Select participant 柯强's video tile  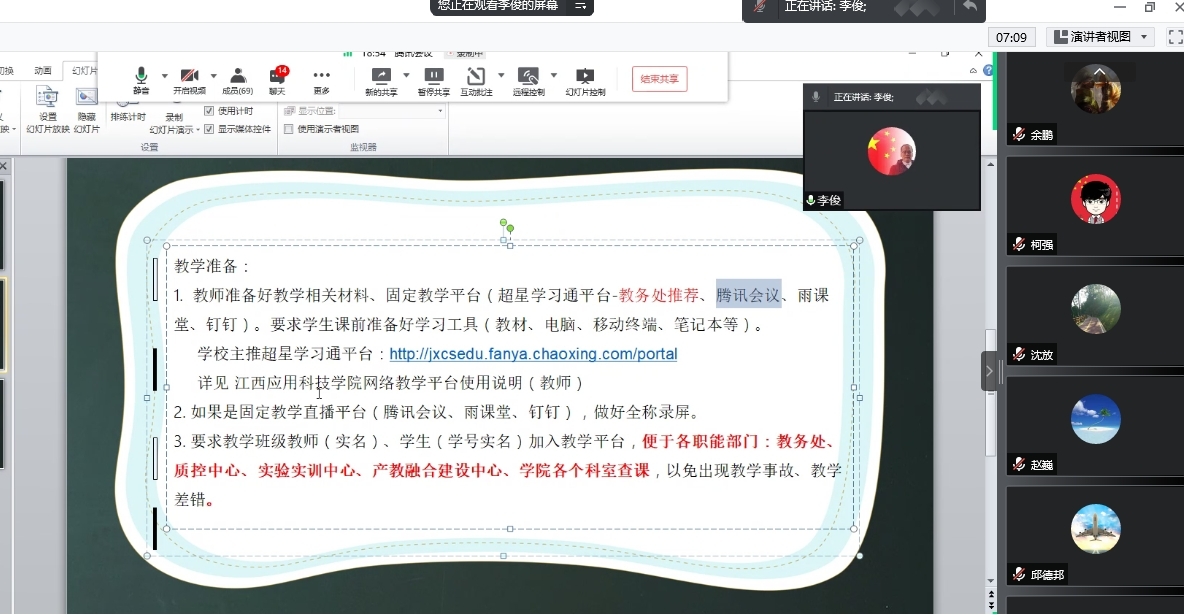click(1095, 206)
